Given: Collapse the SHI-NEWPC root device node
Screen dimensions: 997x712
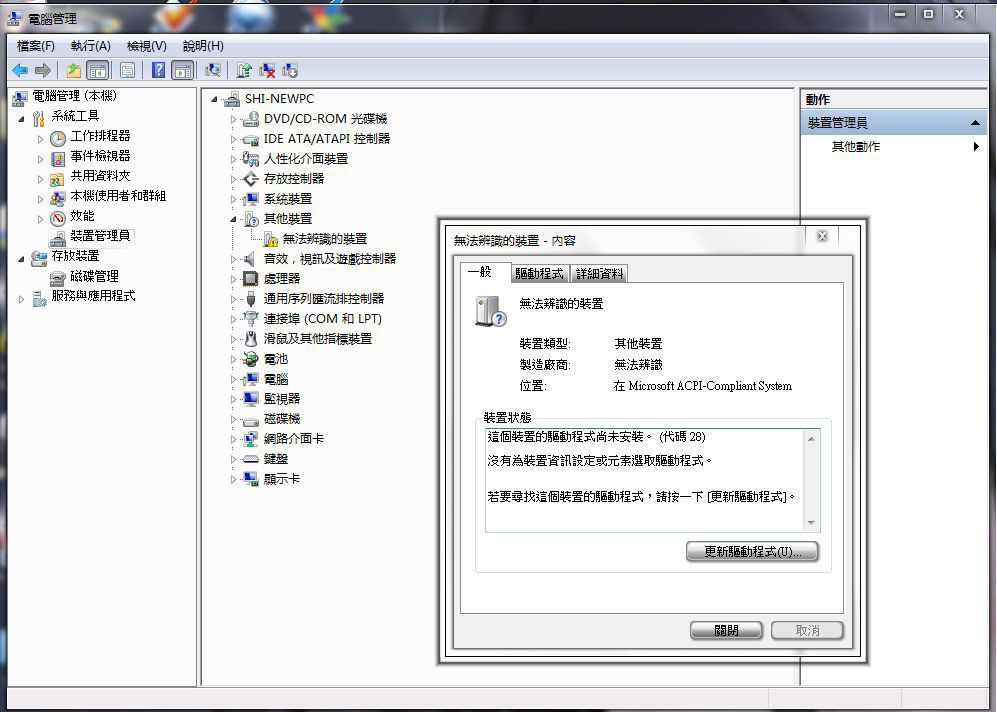Looking at the screenshot, I should click(x=214, y=99).
